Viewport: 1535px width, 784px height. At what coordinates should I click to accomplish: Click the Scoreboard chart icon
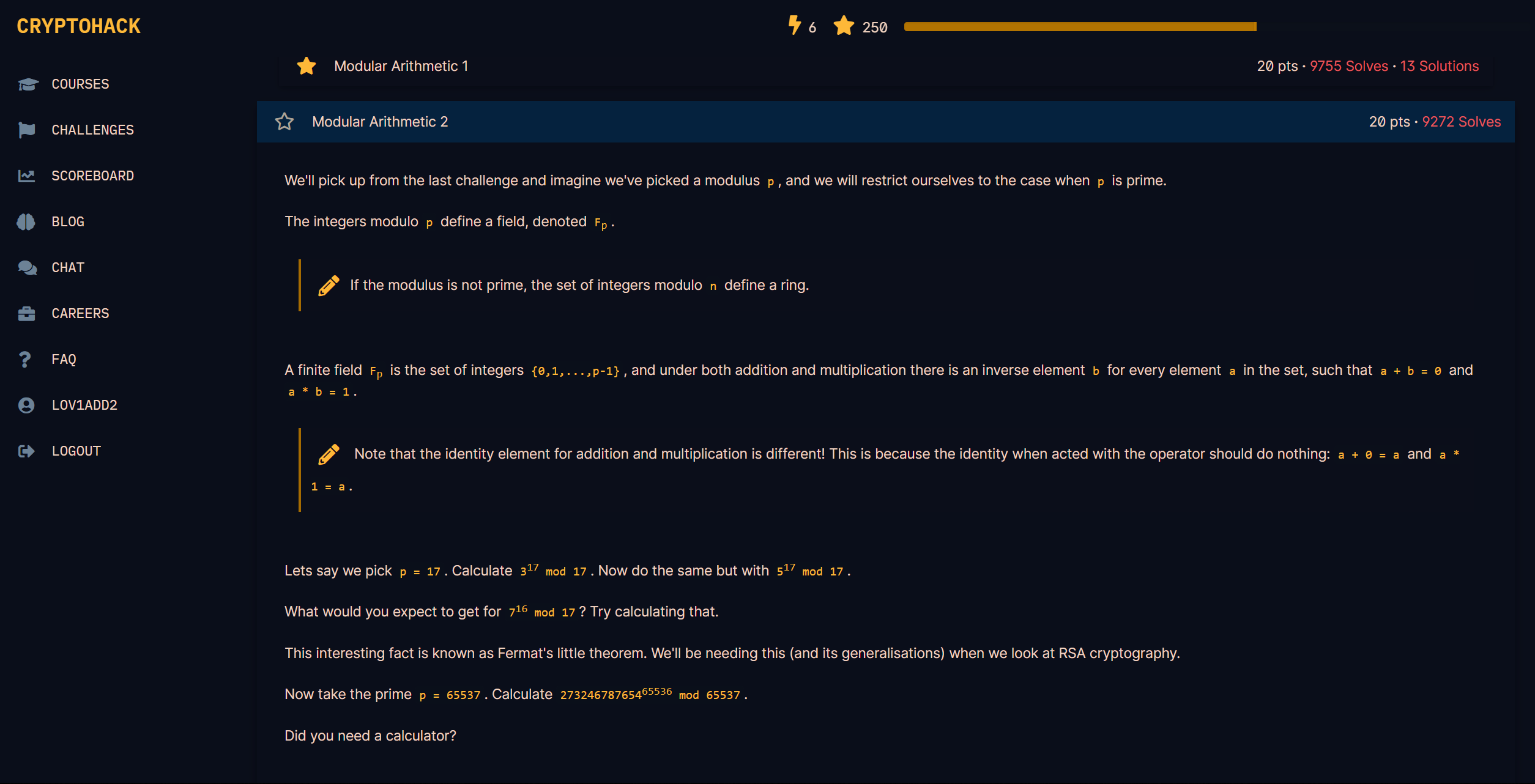26,176
